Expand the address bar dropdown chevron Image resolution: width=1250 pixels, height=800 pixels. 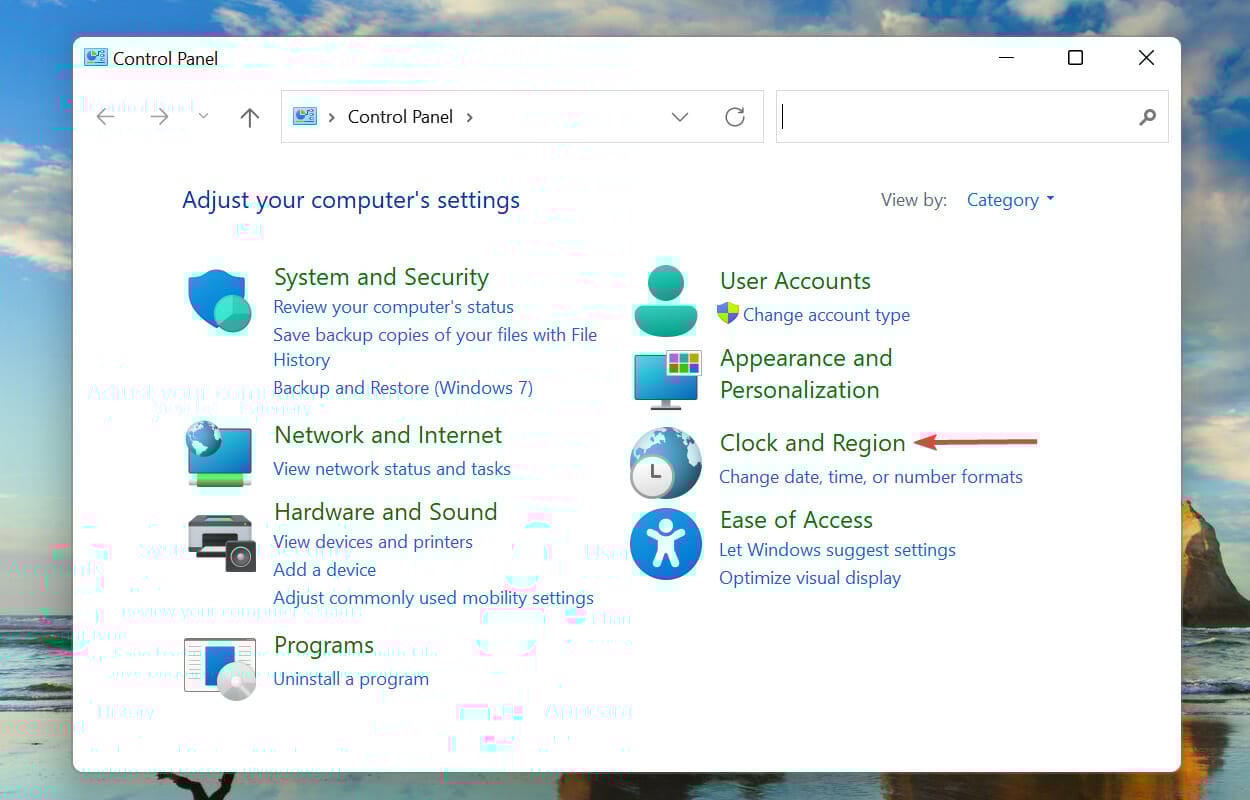(x=680, y=117)
